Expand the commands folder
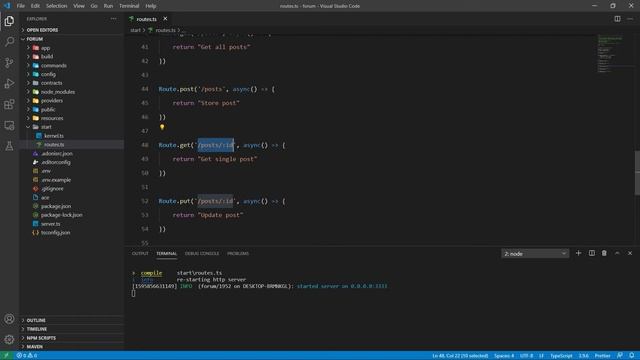The width and height of the screenshot is (640, 360). pyautogui.click(x=53, y=65)
